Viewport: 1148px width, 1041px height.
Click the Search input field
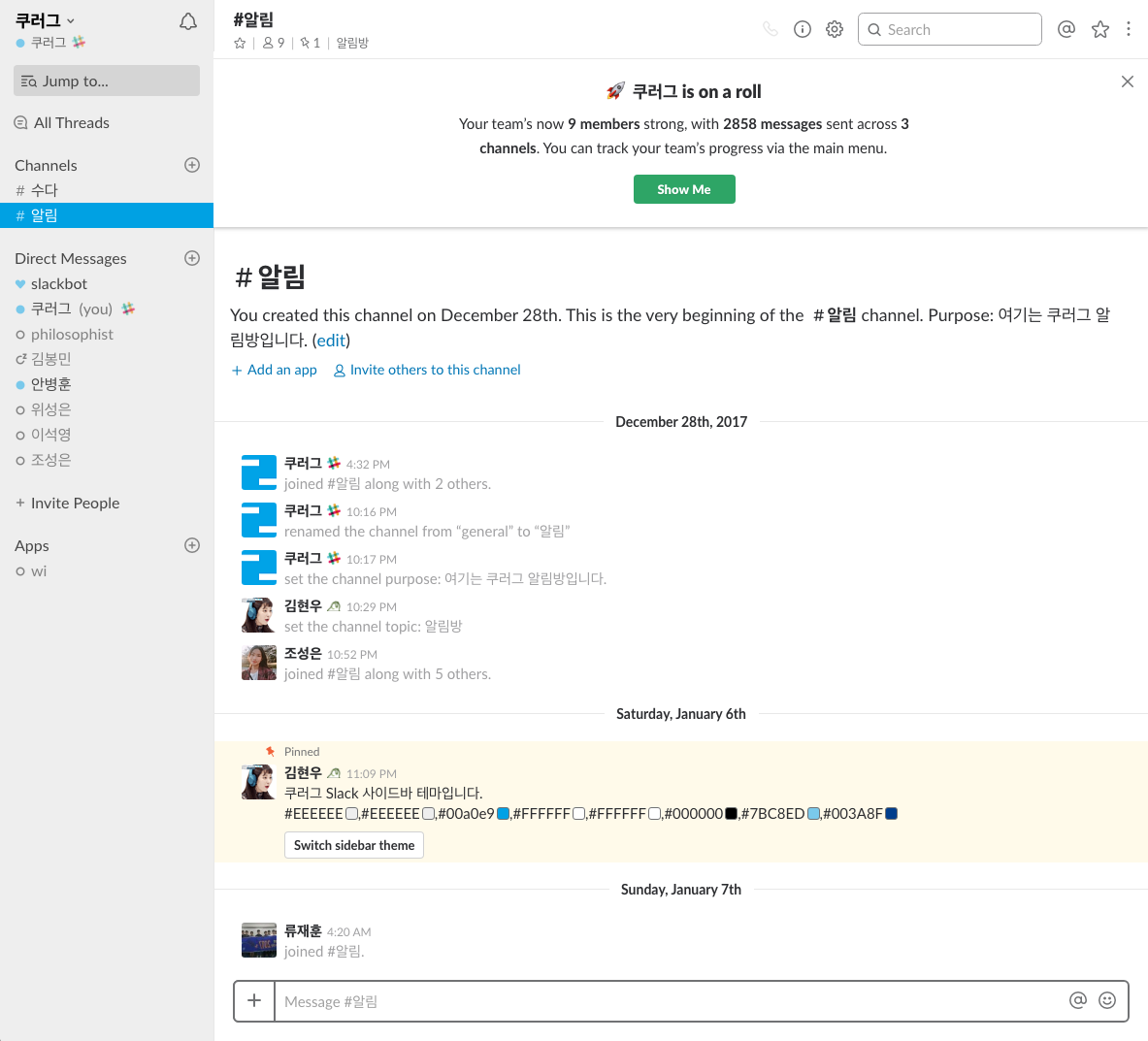[949, 29]
